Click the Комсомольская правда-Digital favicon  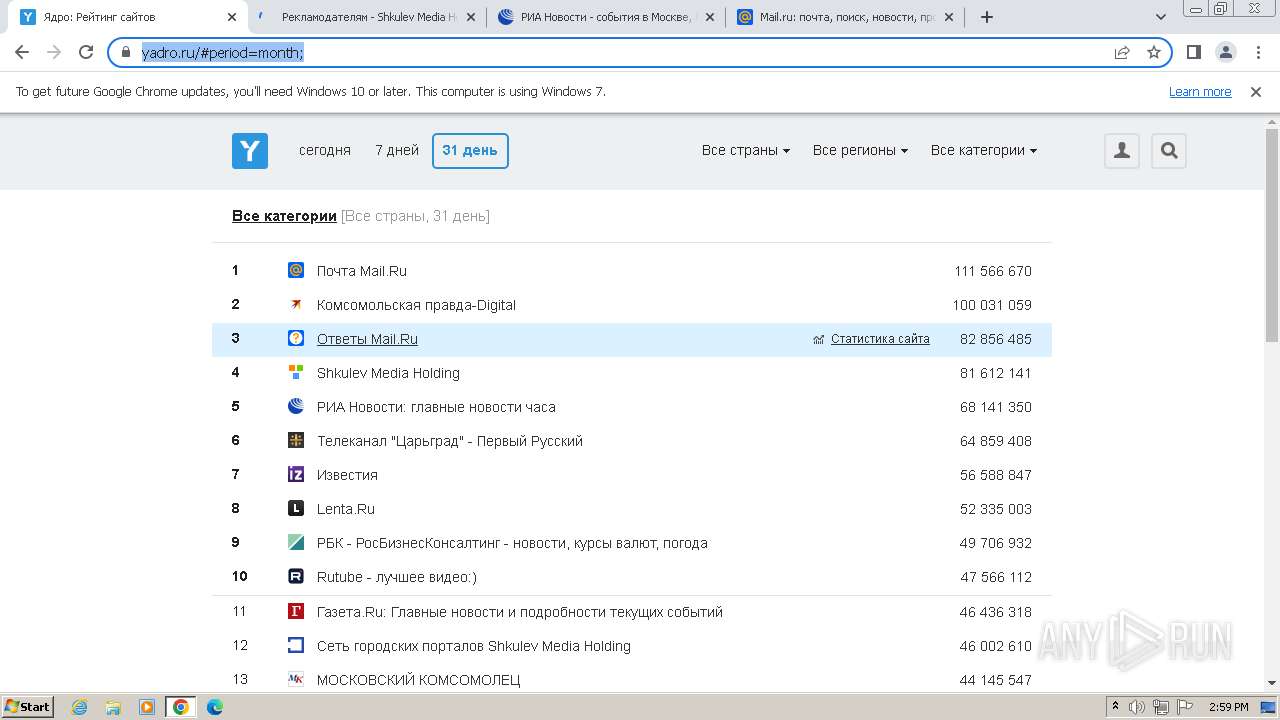tap(296, 304)
